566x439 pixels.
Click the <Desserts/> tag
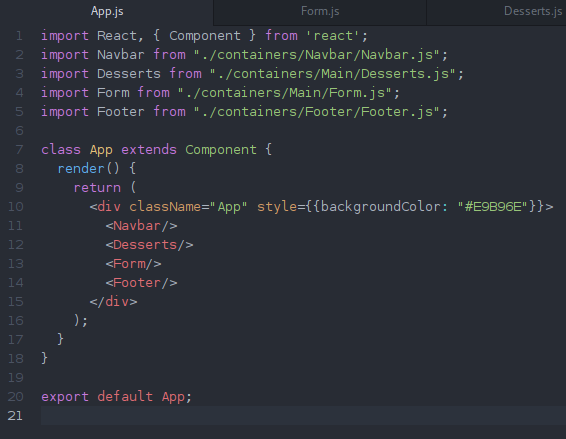coord(149,245)
